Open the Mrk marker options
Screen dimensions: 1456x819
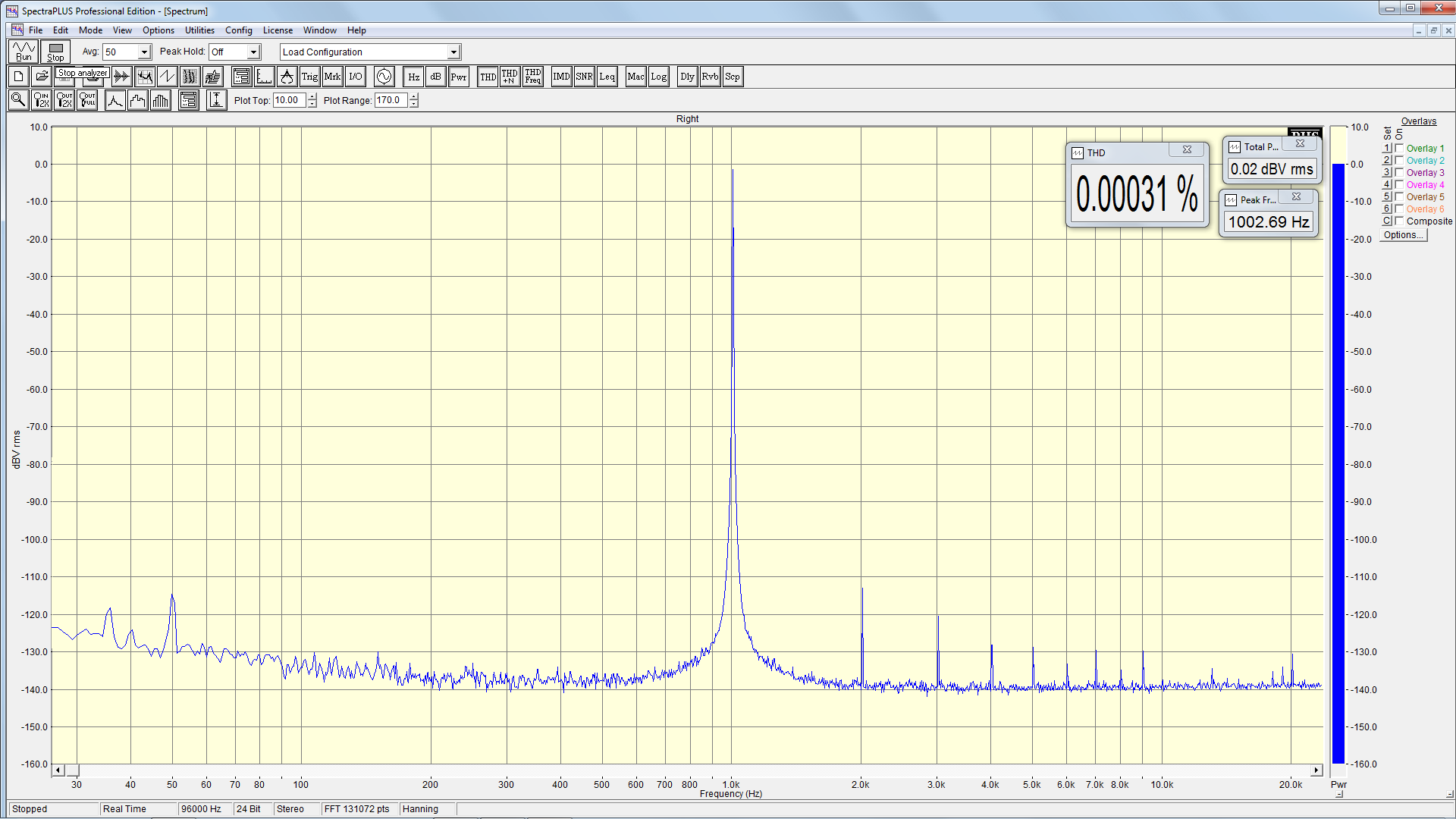tap(332, 77)
